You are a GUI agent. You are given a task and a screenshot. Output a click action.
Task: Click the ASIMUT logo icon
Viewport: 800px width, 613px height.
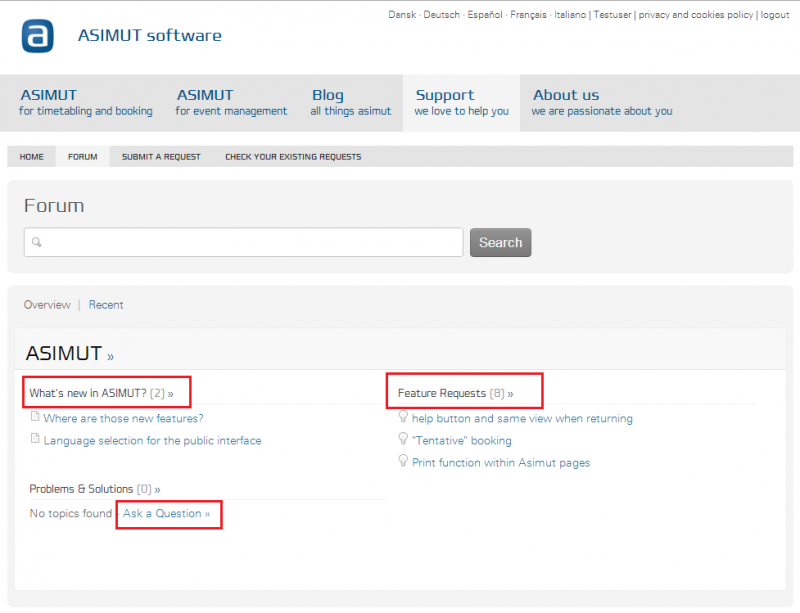[37, 36]
